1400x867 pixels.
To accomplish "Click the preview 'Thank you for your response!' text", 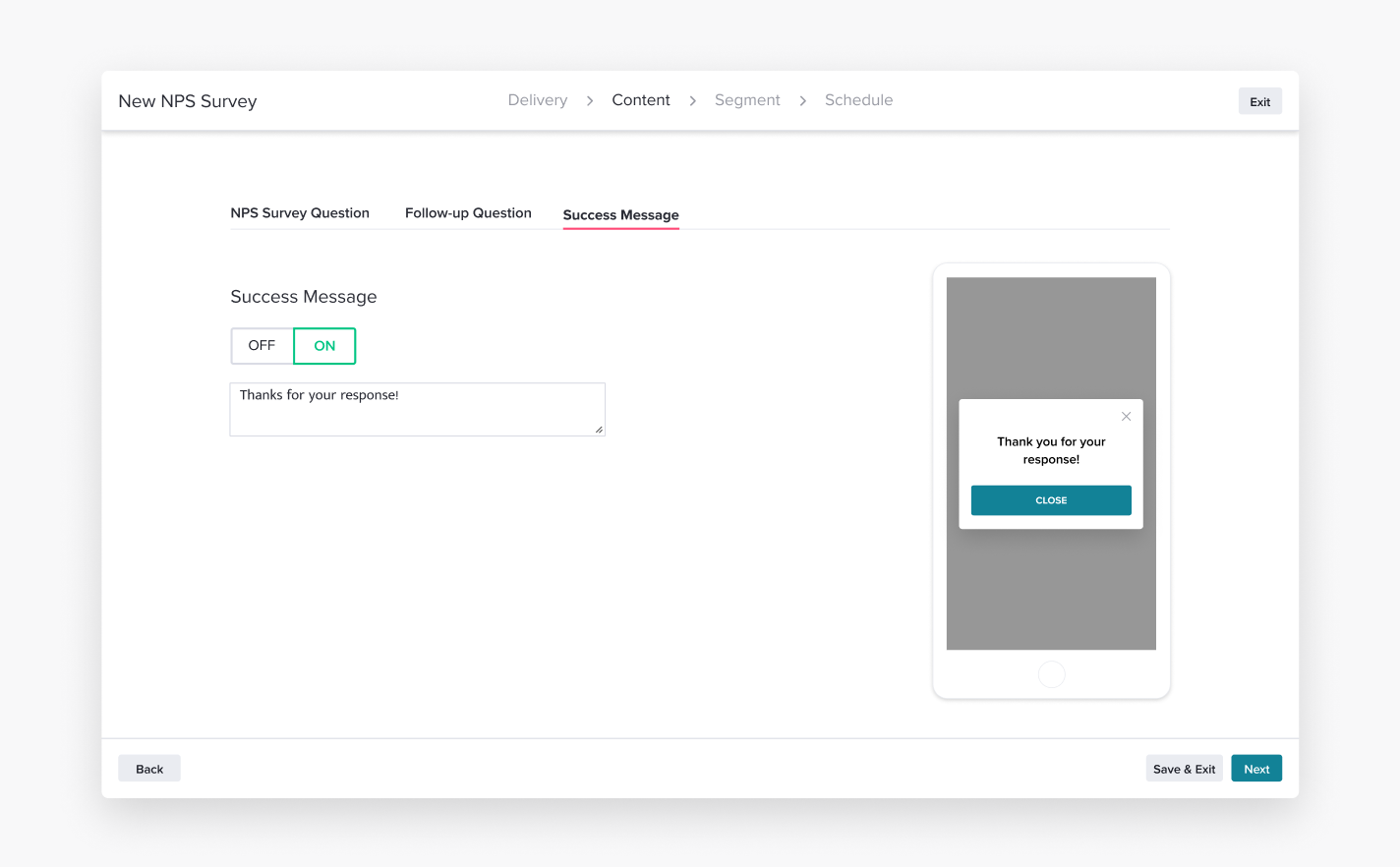I will click(x=1051, y=450).
